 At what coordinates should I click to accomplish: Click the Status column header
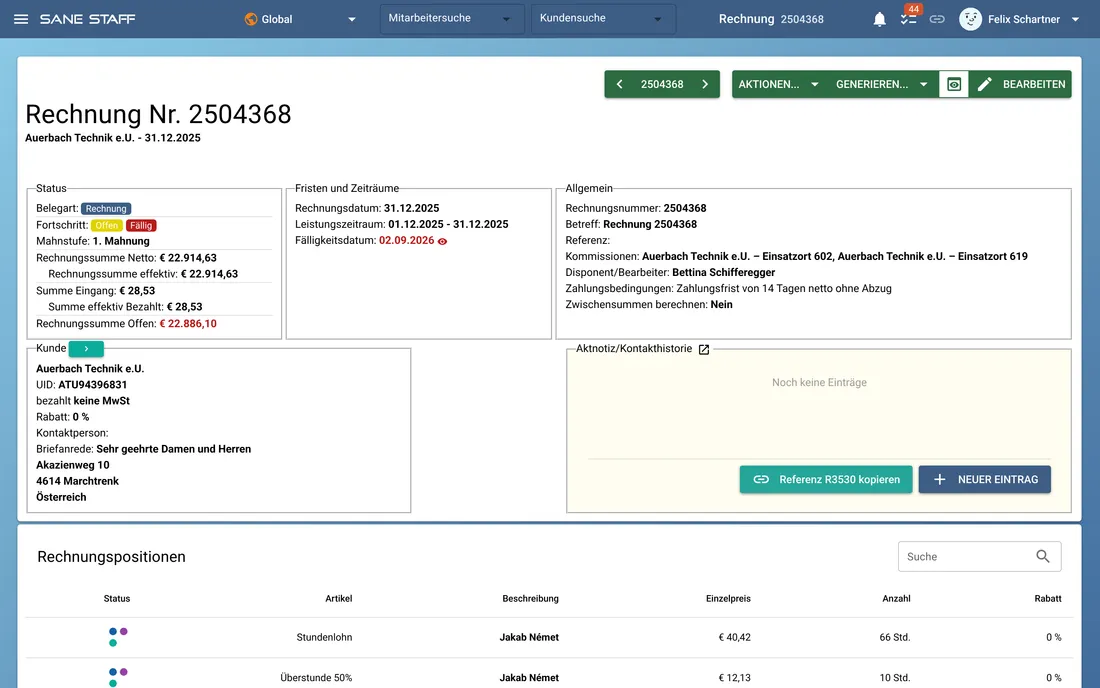click(x=117, y=599)
